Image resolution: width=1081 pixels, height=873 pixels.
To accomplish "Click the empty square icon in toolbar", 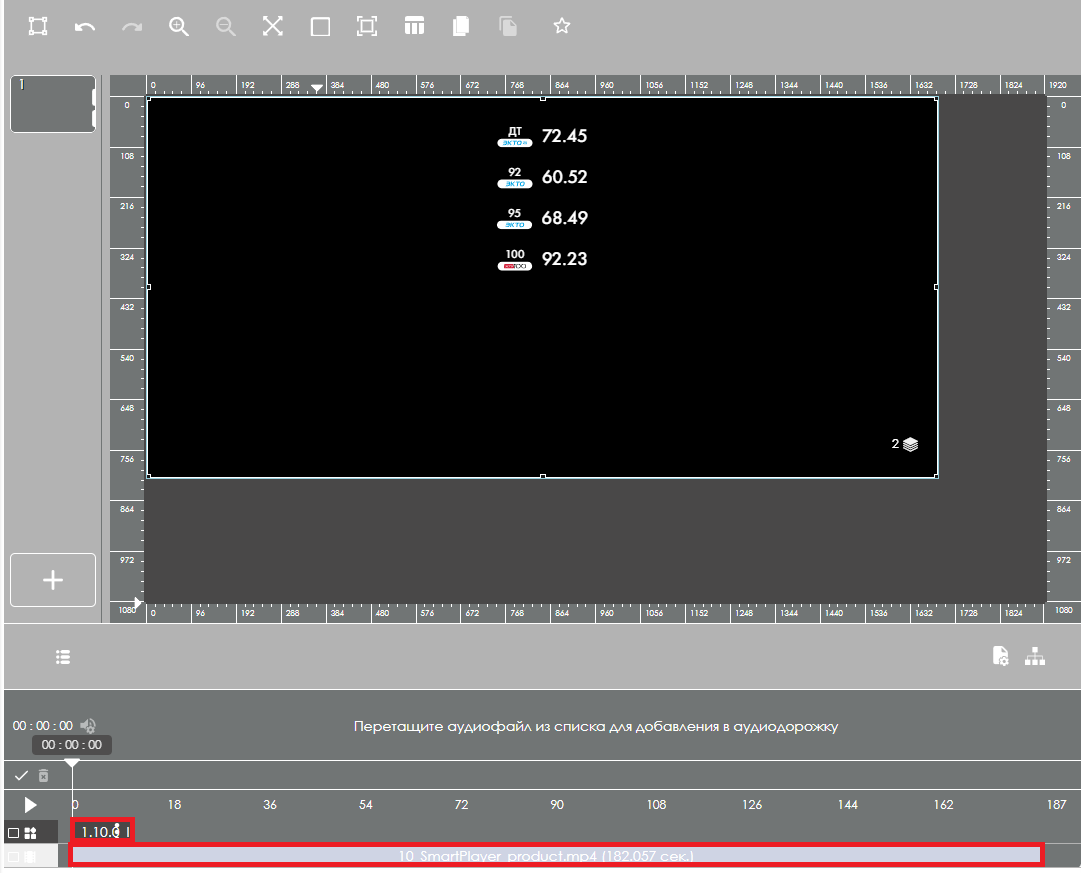I will click(x=320, y=27).
